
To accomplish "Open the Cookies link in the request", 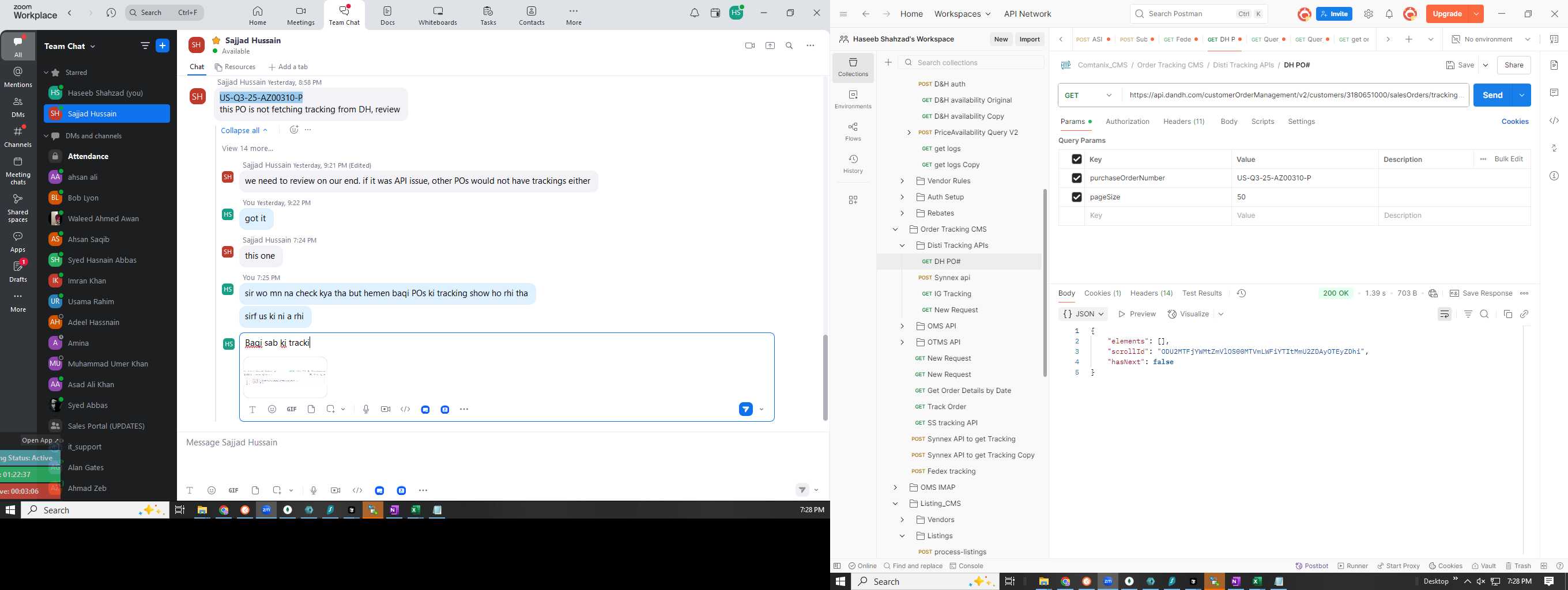I will click(x=1514, y=122).
